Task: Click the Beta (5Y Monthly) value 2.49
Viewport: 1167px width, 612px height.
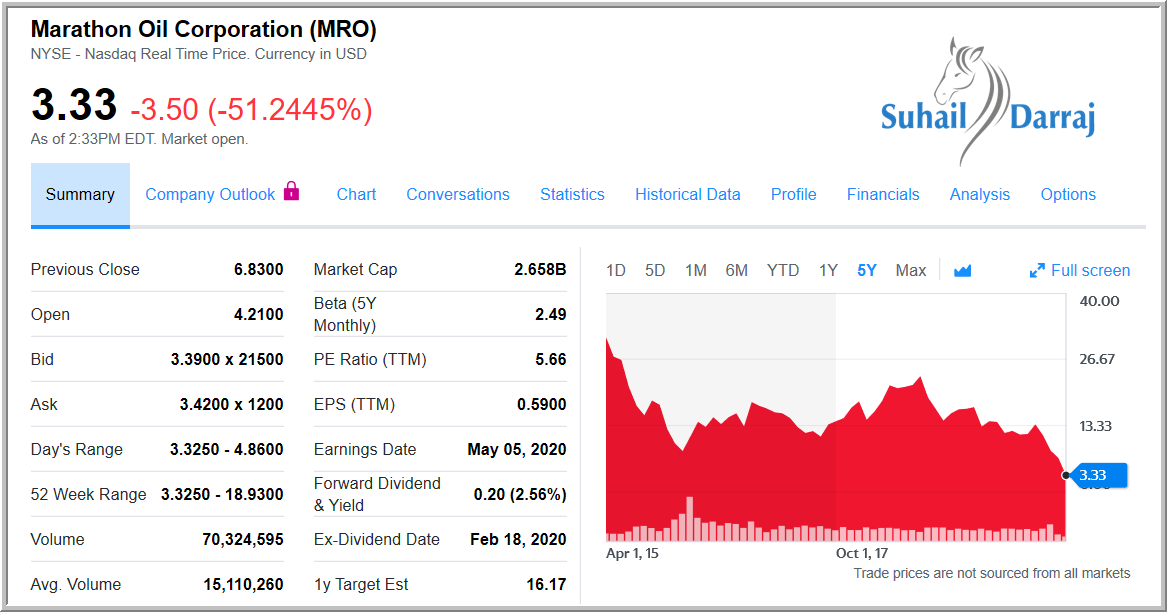Action: tap(551, 314)
